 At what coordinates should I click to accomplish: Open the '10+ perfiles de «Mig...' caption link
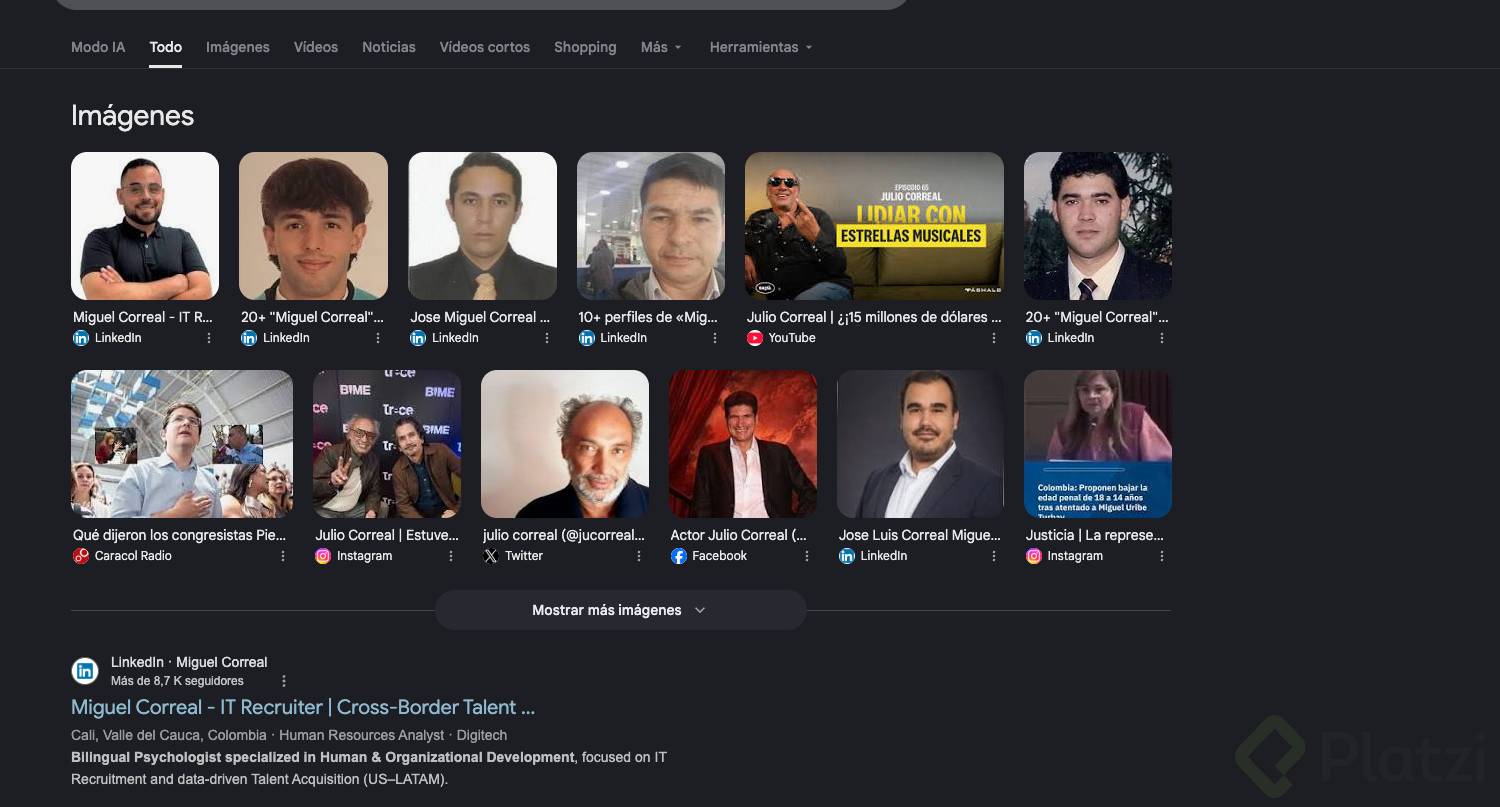(649, 317)
